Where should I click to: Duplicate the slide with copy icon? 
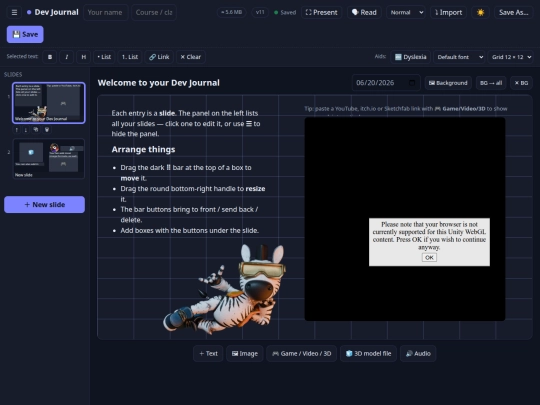point(36,129)
